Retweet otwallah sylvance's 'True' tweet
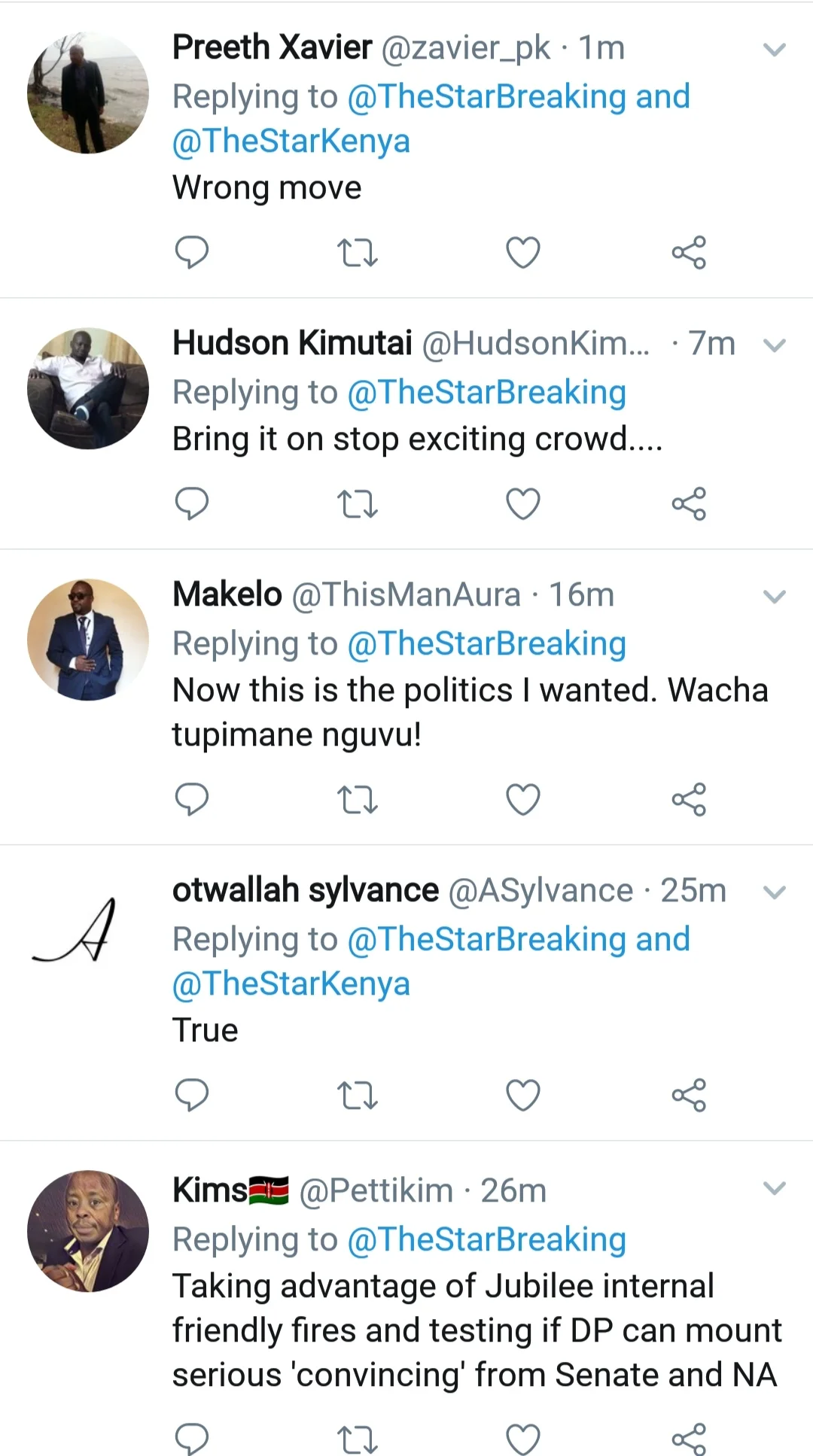813x1456 pixels. pyautogui.click(x=357, y=1096)
